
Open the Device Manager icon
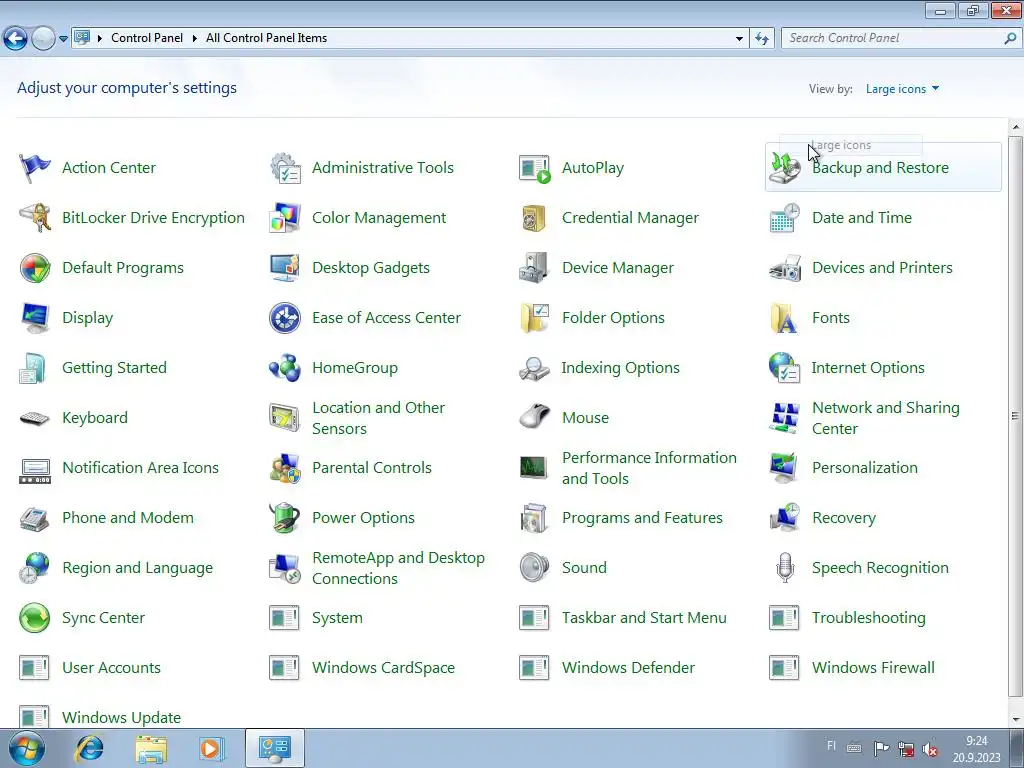pos(535,268)
